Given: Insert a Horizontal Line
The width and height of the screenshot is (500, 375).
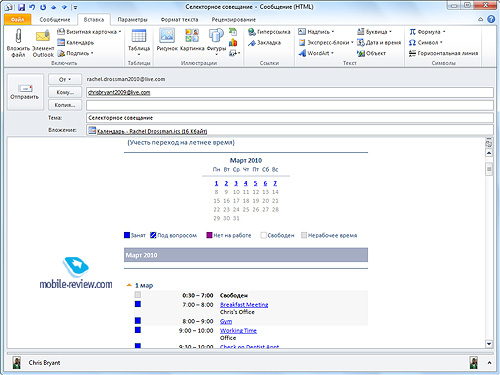Looking at the screenshot, I should 443,53.
